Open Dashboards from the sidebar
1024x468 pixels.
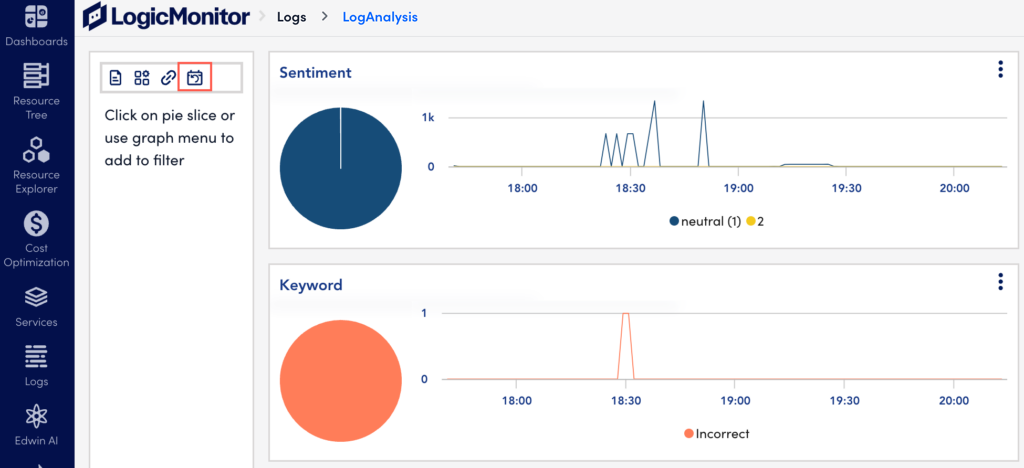coord(36,24)
